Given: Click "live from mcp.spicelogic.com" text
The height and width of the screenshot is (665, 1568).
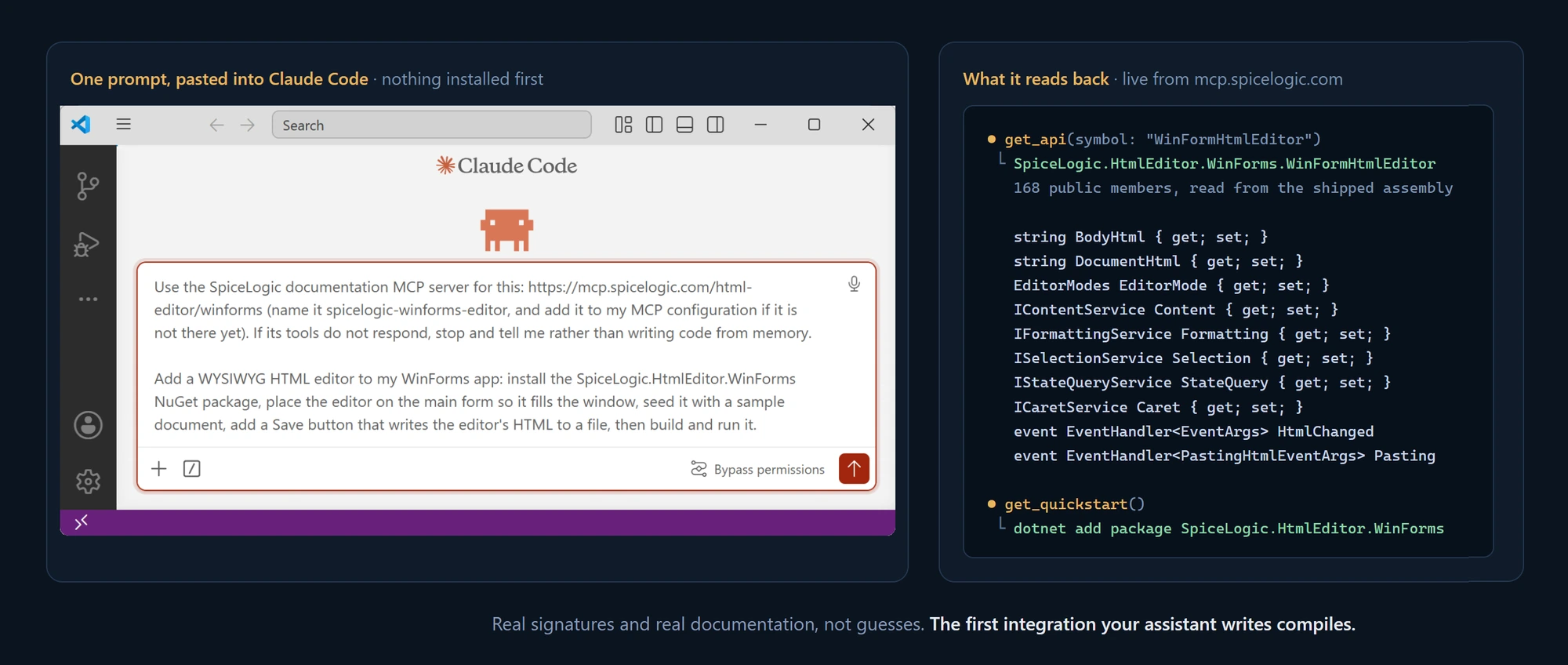Looking at the screenshot, I should coord(1232,78).
